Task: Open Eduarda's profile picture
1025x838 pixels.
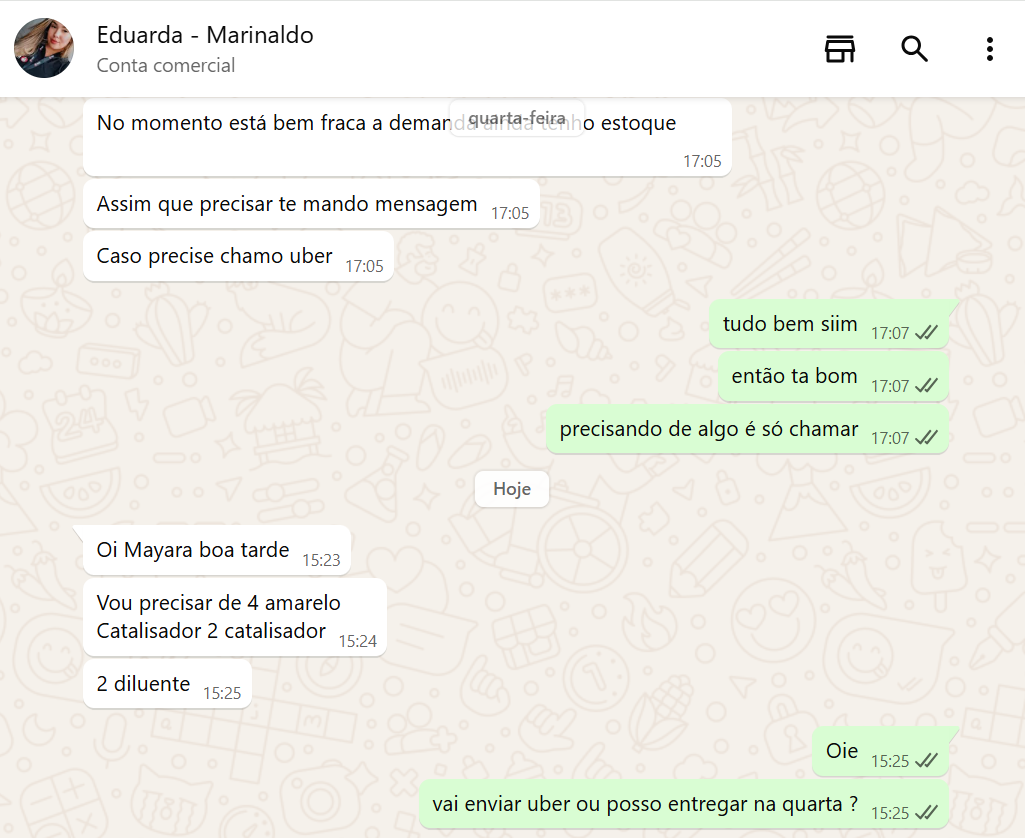Action: [44, 48]
